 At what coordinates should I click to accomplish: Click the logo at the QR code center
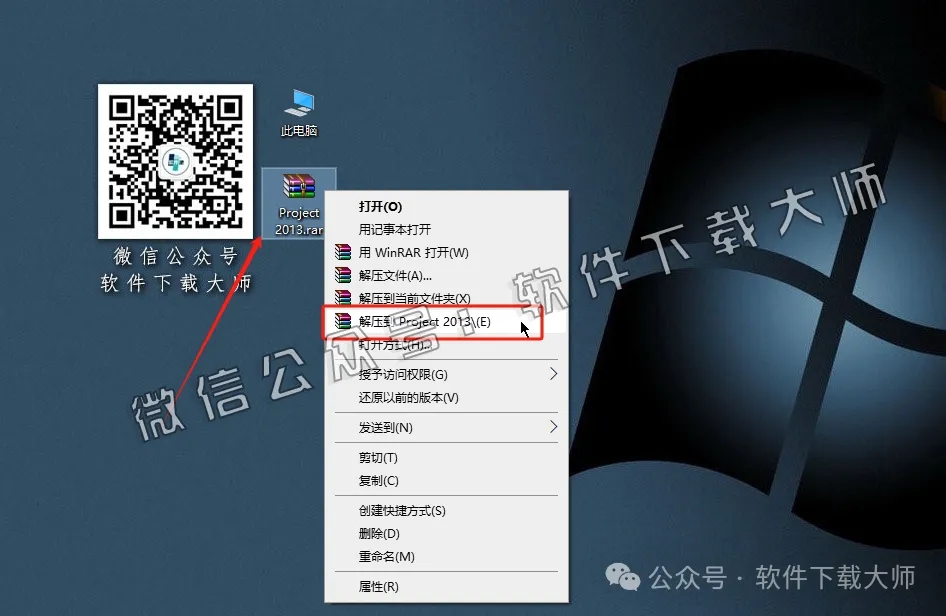[175, 161]
